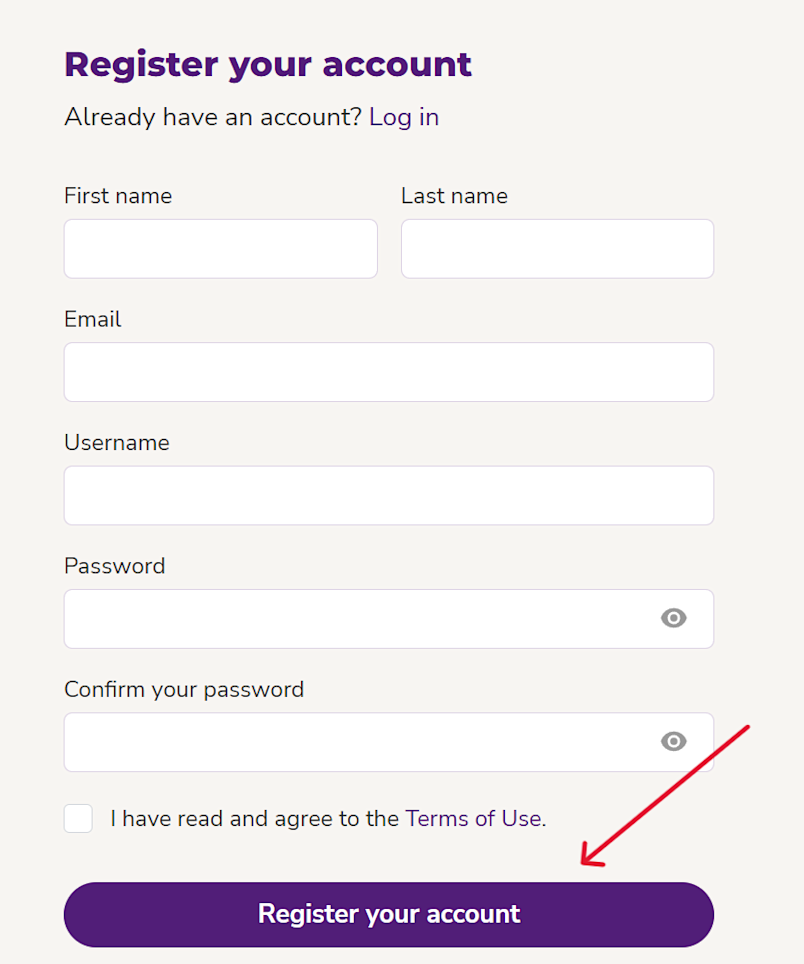Click inside the Username field

point(388,495)
